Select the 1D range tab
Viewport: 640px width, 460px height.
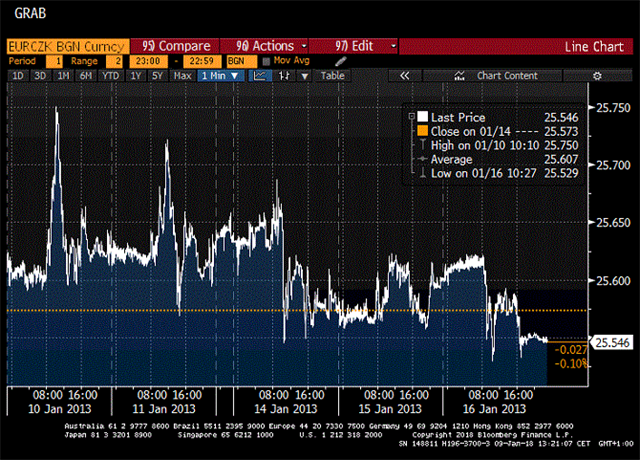(x=18, y=75)
